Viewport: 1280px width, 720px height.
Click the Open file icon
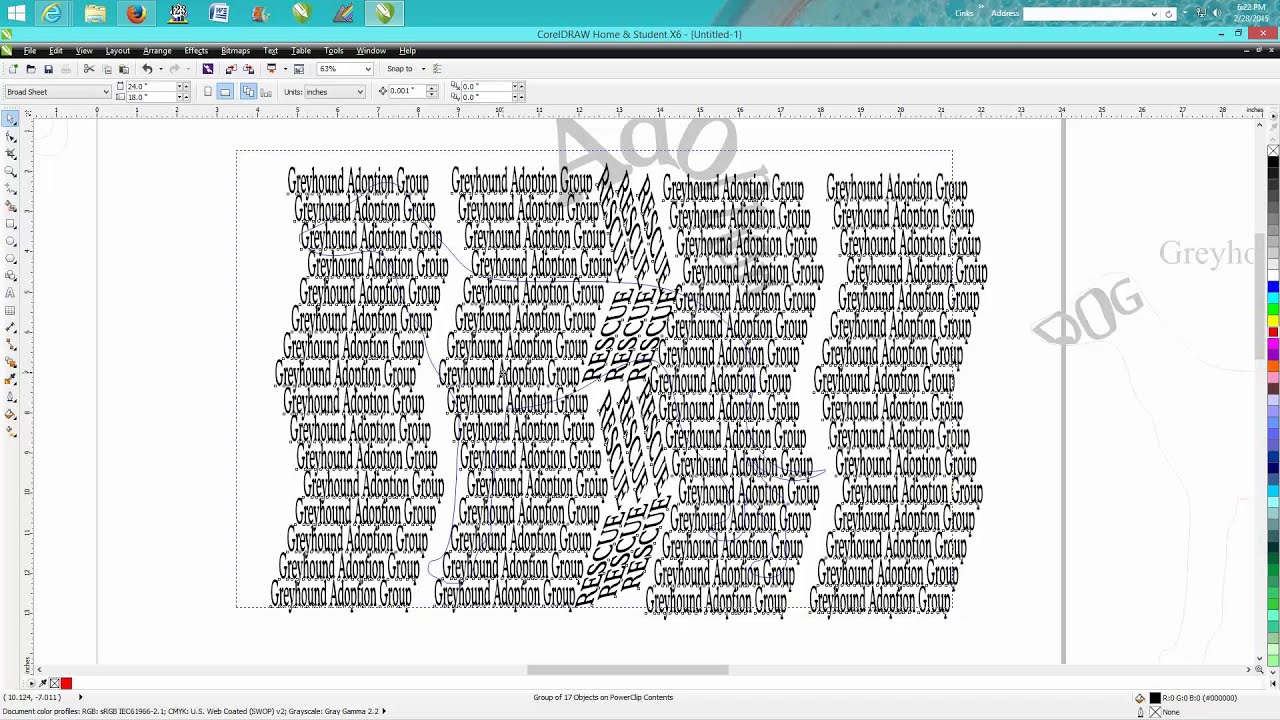tap(31, 69)
